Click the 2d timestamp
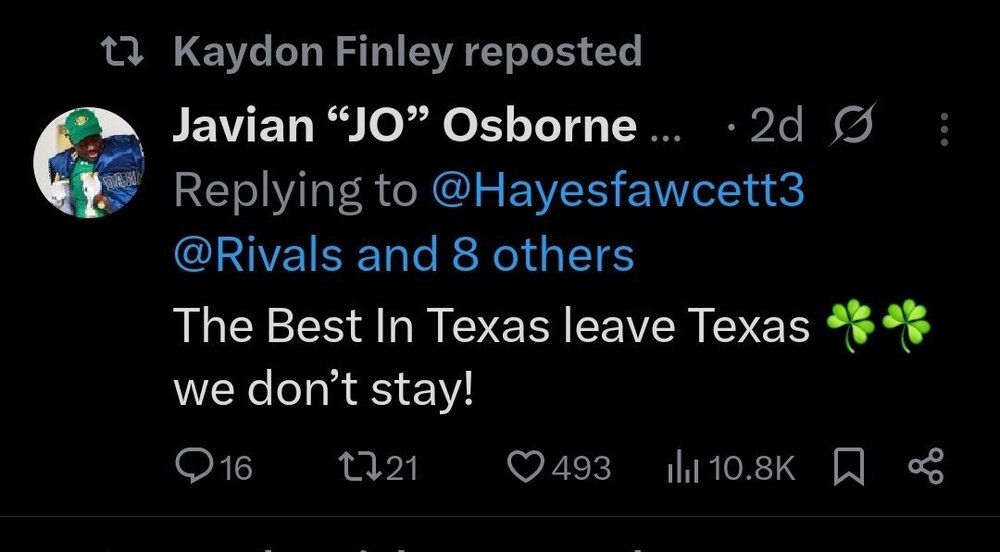The image size is (1000, 552). [x=775, y=127]
